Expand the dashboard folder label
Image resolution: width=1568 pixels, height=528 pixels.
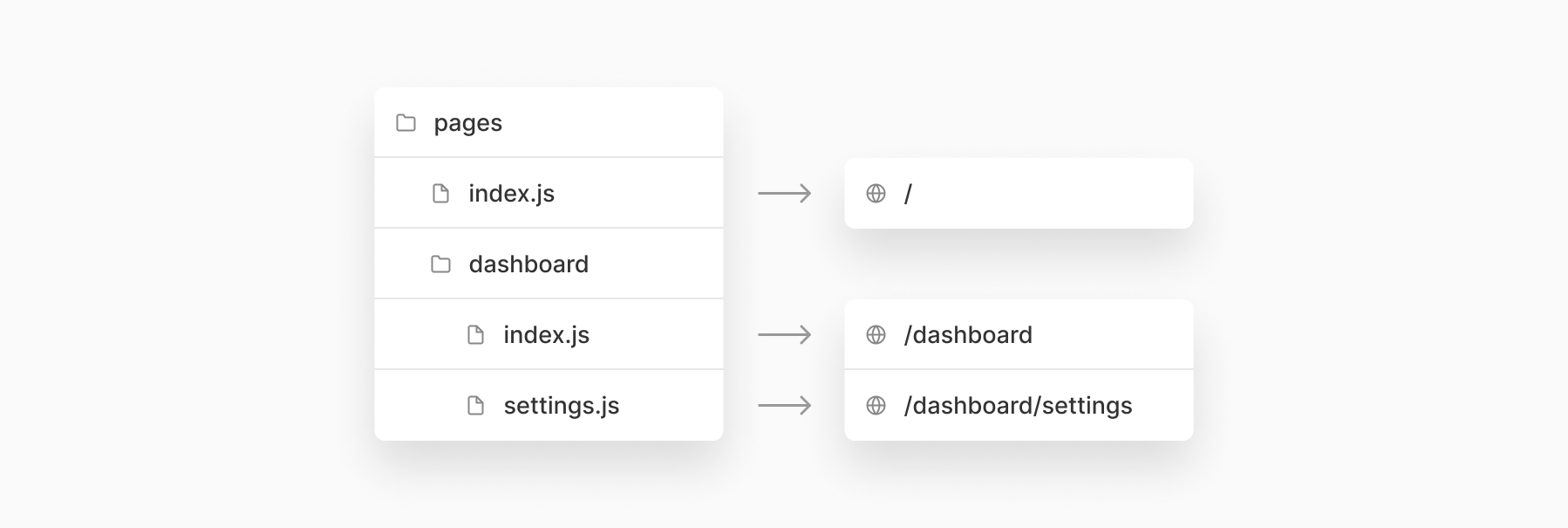coord(528,264)
